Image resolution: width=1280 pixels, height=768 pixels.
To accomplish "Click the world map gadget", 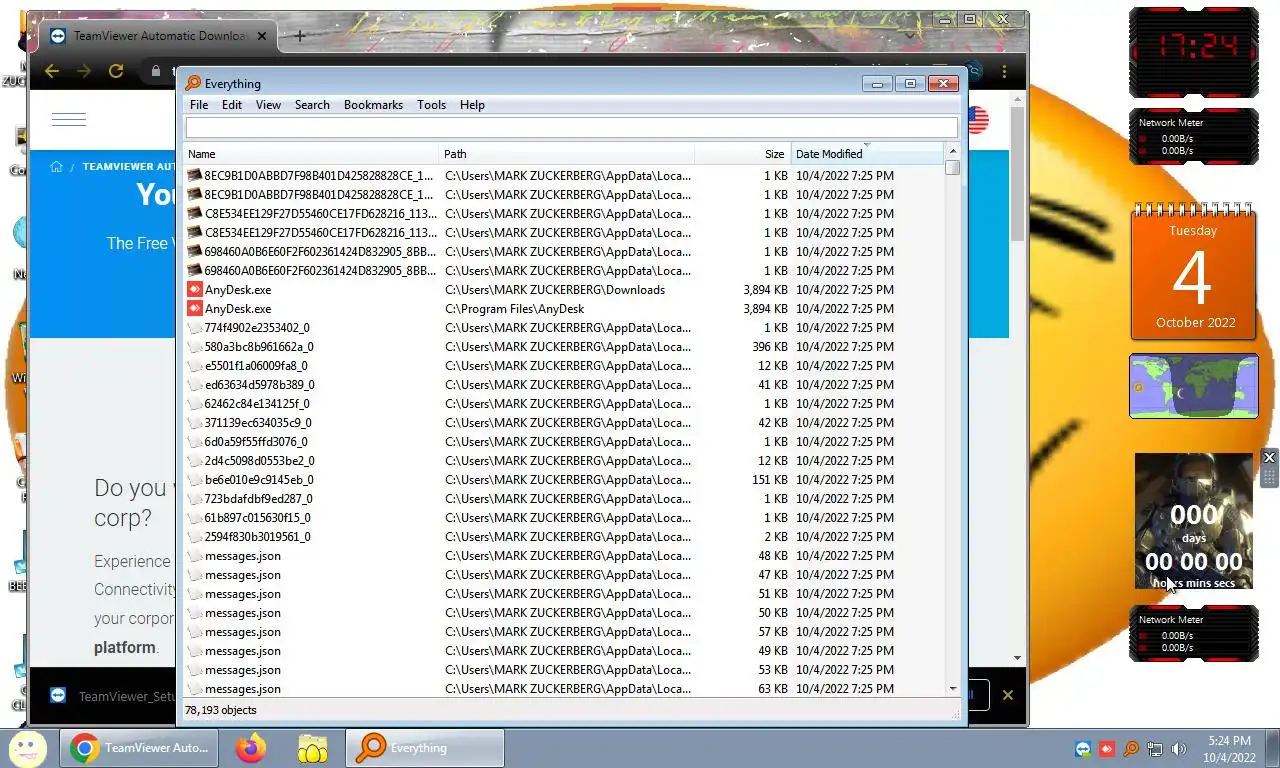I will pyautogui.click(x=1193, y=386).
